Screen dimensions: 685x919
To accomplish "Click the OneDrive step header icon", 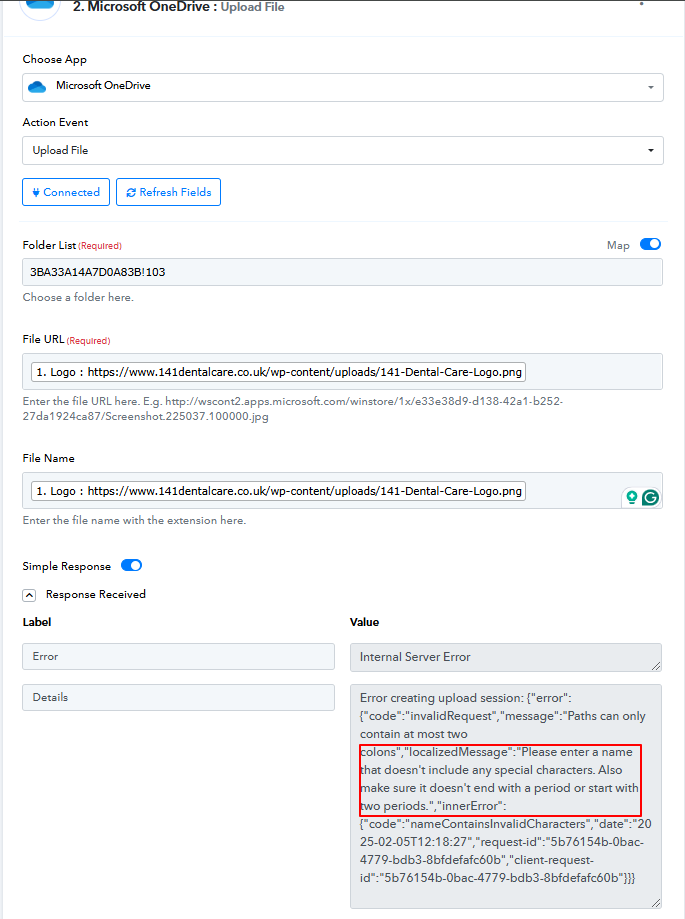I will pyautogui.click(x=40, y=6).
